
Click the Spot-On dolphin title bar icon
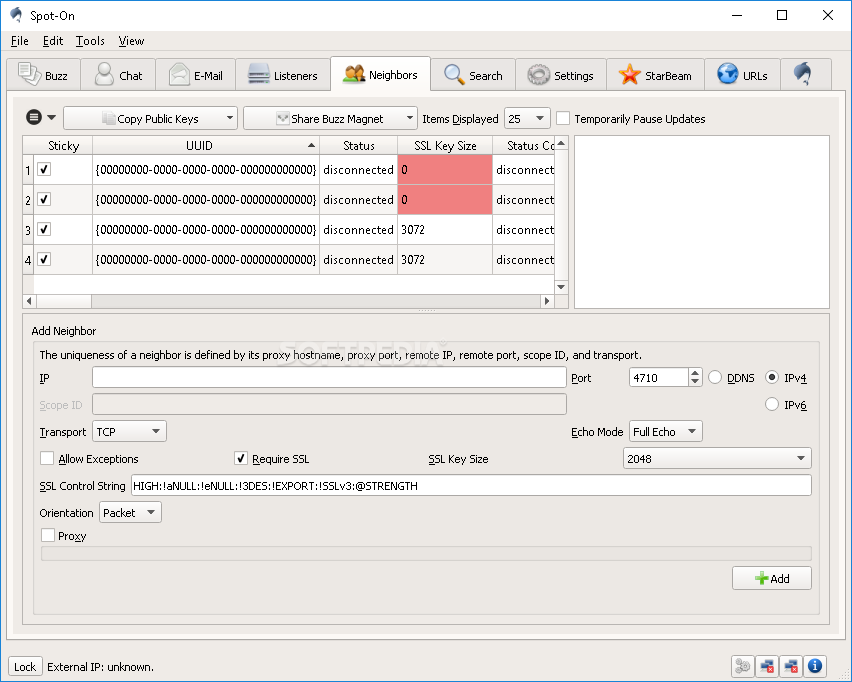(17, 15)
